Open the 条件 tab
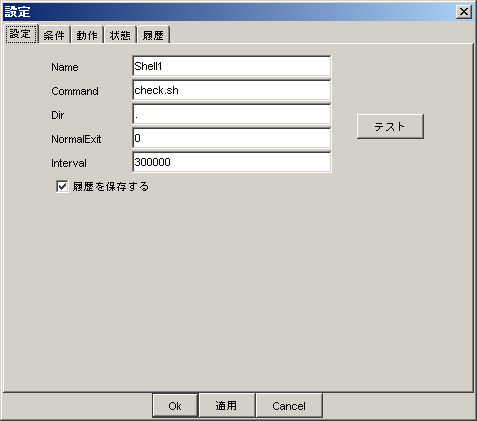Viewport: 477px width, 421px height. 54,35
